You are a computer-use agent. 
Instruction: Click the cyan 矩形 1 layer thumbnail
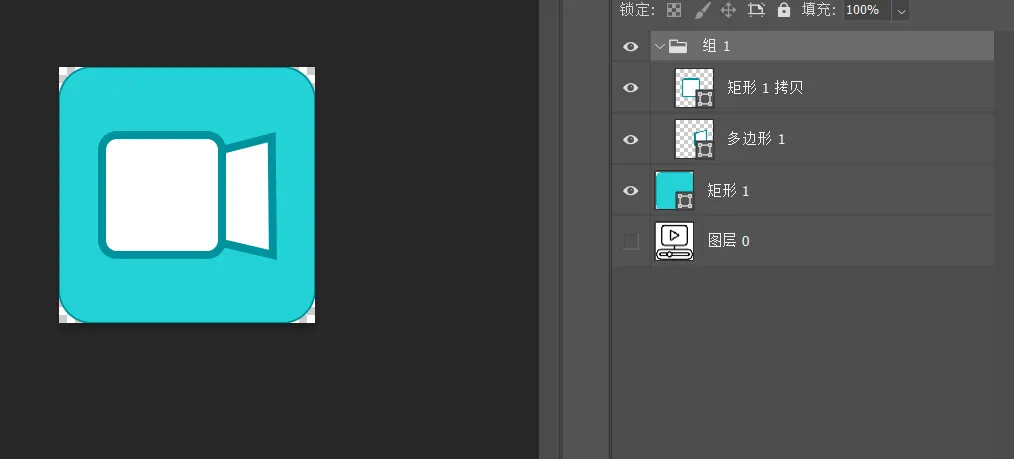pyautogui.click(x=674, y=190)
